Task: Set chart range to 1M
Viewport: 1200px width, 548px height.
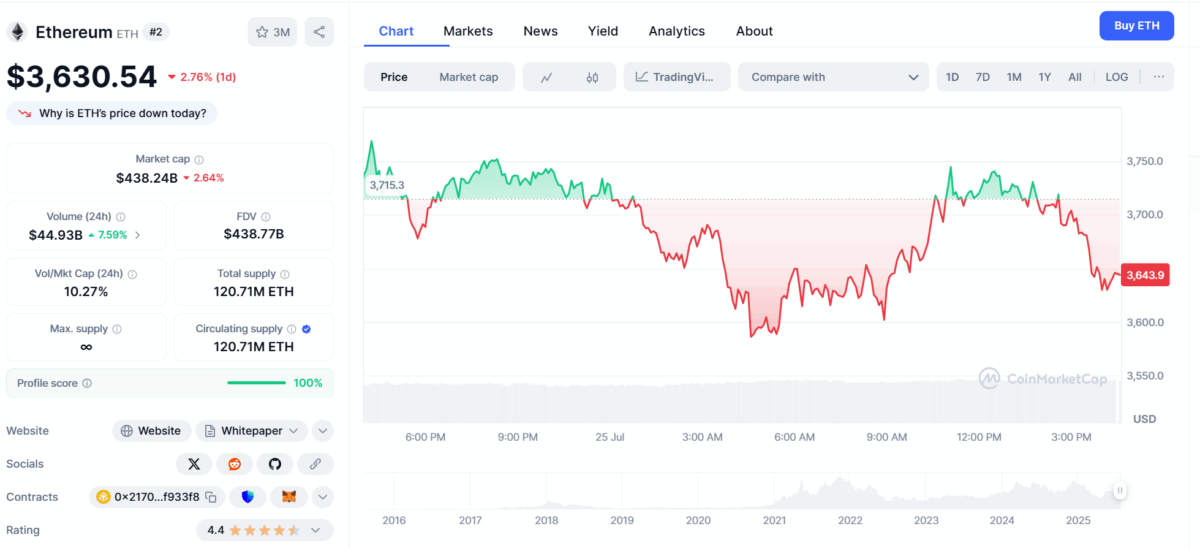Action: tap(1014, 77)
